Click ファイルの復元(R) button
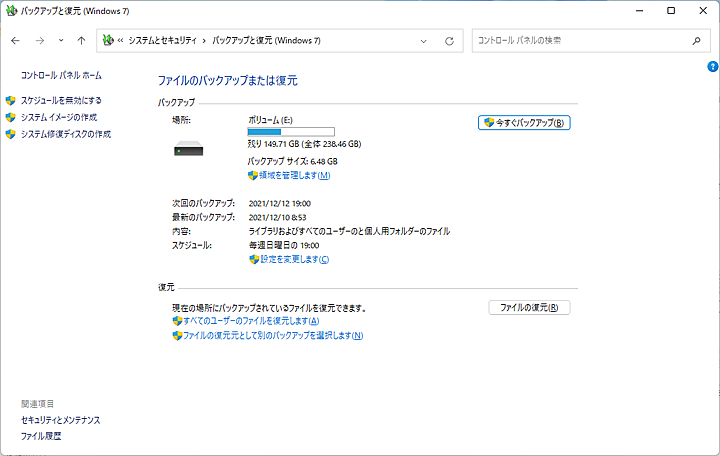The image size is (720, 456). 529,307
